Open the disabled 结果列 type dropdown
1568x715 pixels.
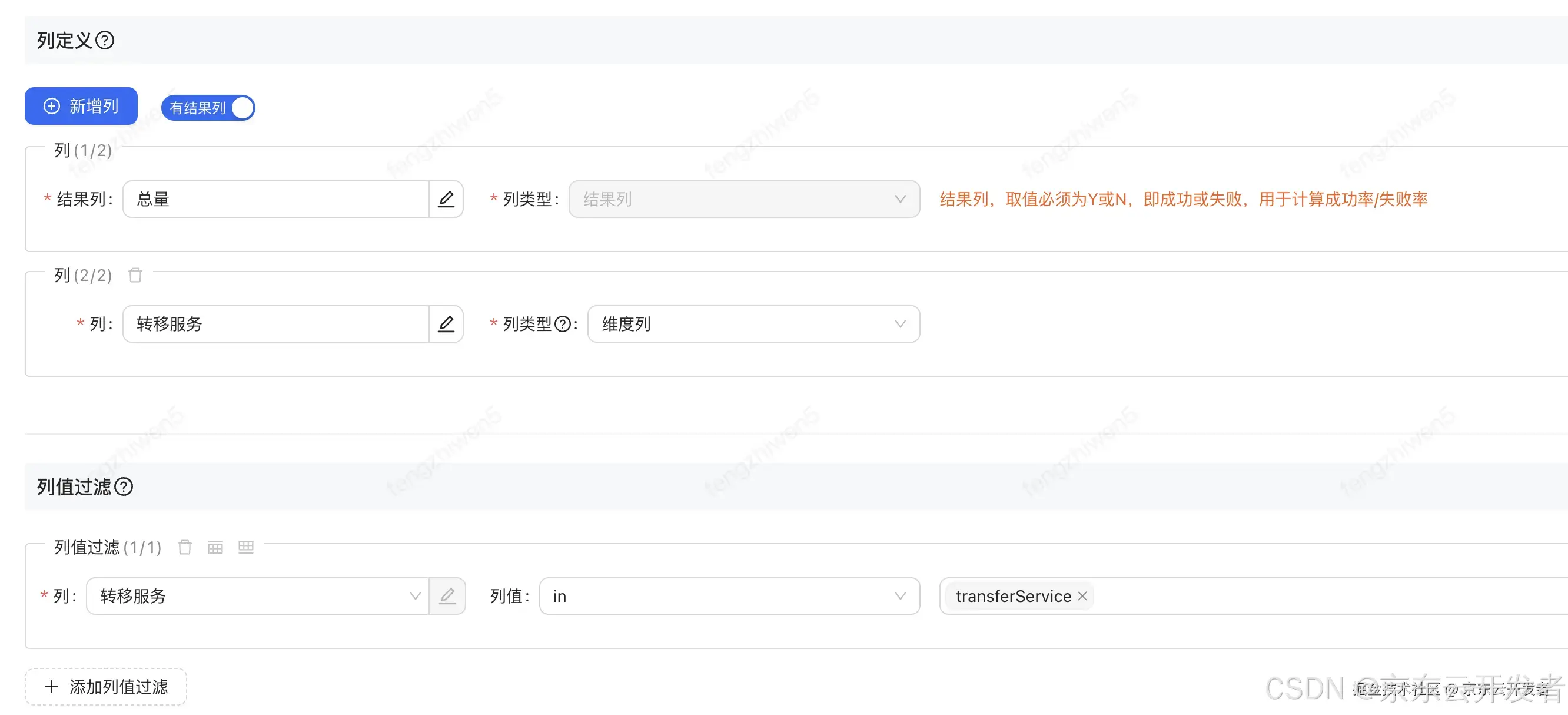pos(743,199)
